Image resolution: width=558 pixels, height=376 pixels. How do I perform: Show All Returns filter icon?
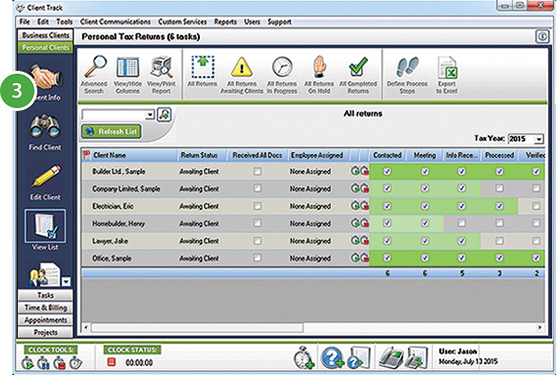tap(202, 67)
